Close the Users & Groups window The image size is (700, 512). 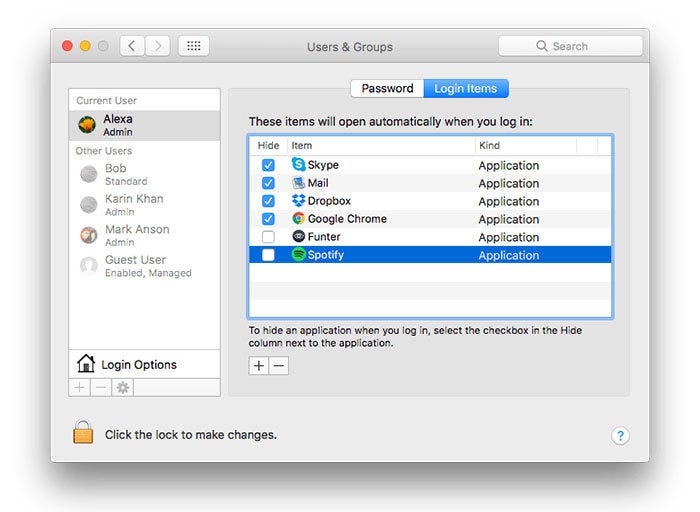point(67,46)
